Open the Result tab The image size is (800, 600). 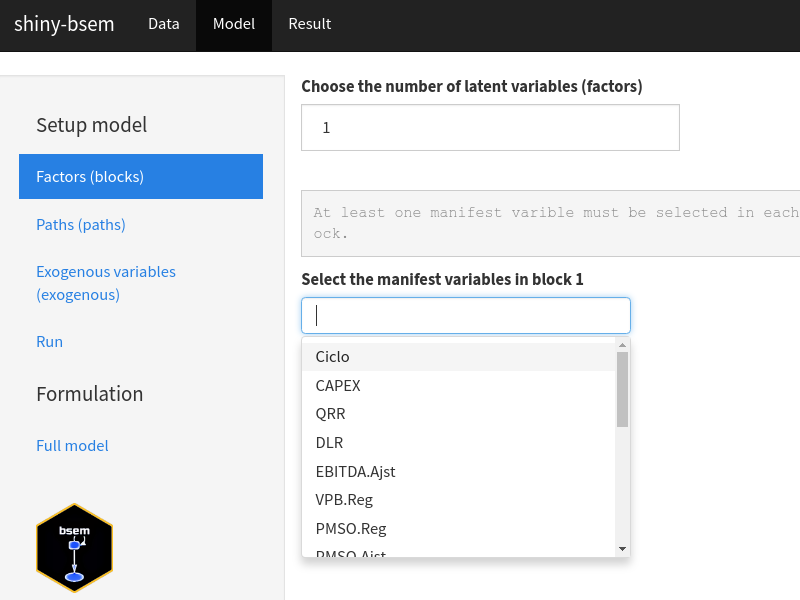point(309,24)
